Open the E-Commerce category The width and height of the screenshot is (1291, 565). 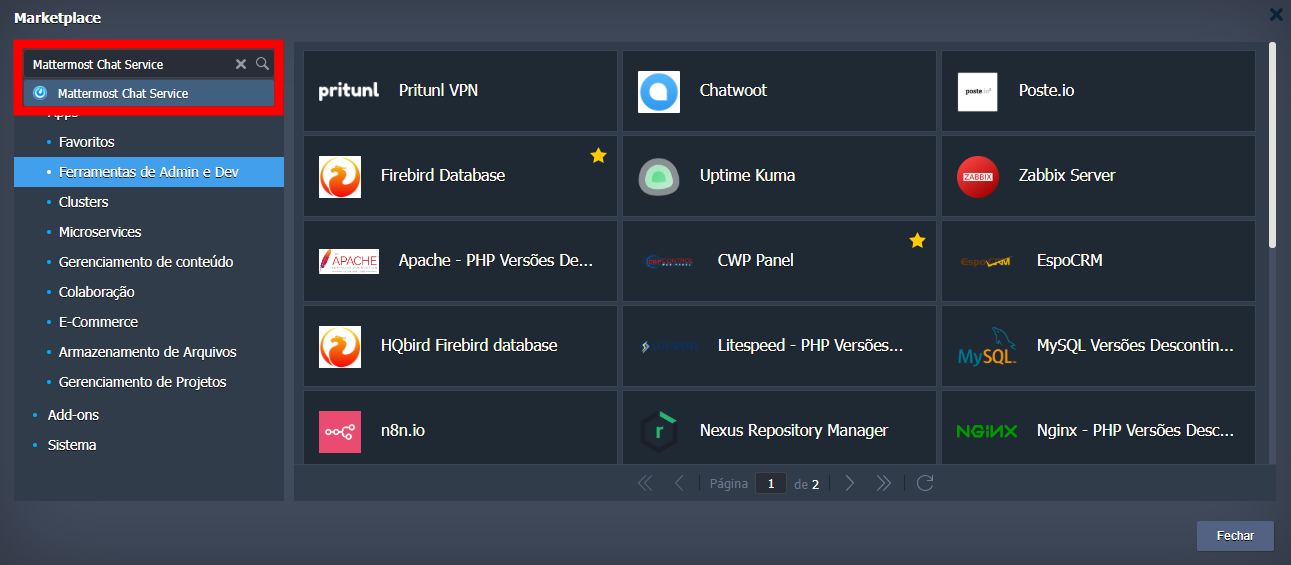(x=99, y=322)
